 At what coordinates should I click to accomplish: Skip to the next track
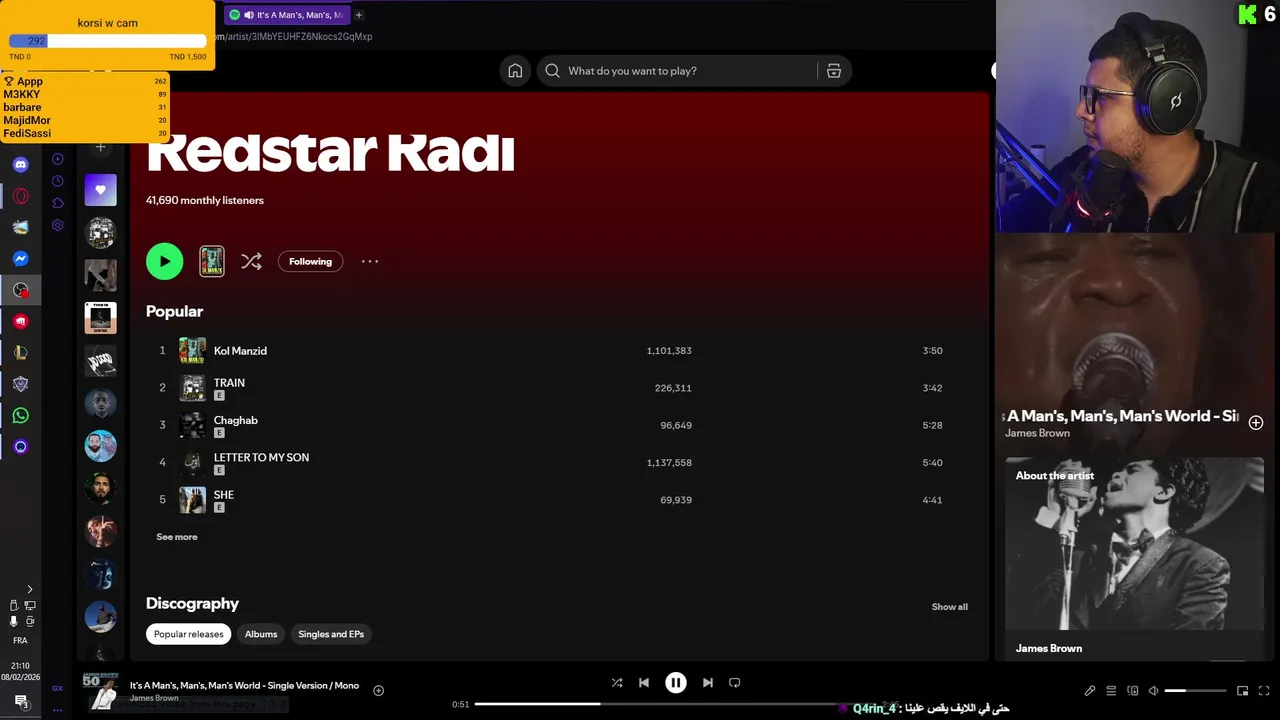coord(708,683)
